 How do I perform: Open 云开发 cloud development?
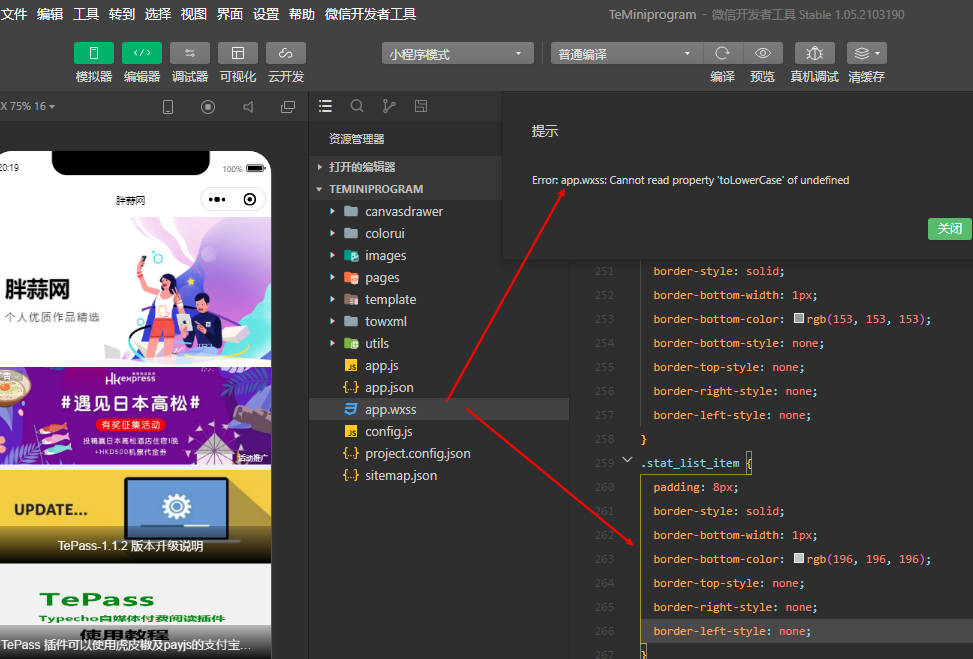[286, 53]
